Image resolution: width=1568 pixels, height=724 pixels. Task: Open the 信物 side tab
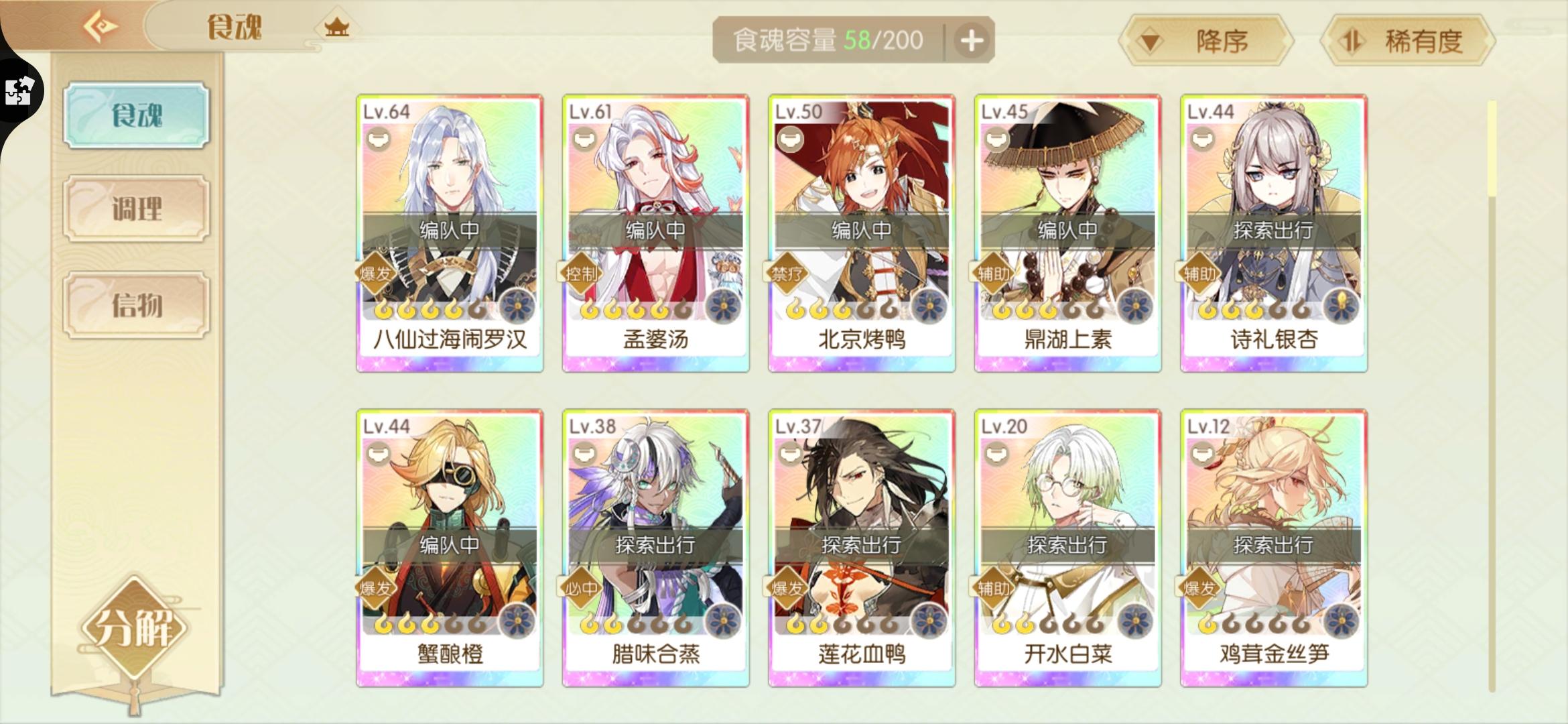pos(137,305)
